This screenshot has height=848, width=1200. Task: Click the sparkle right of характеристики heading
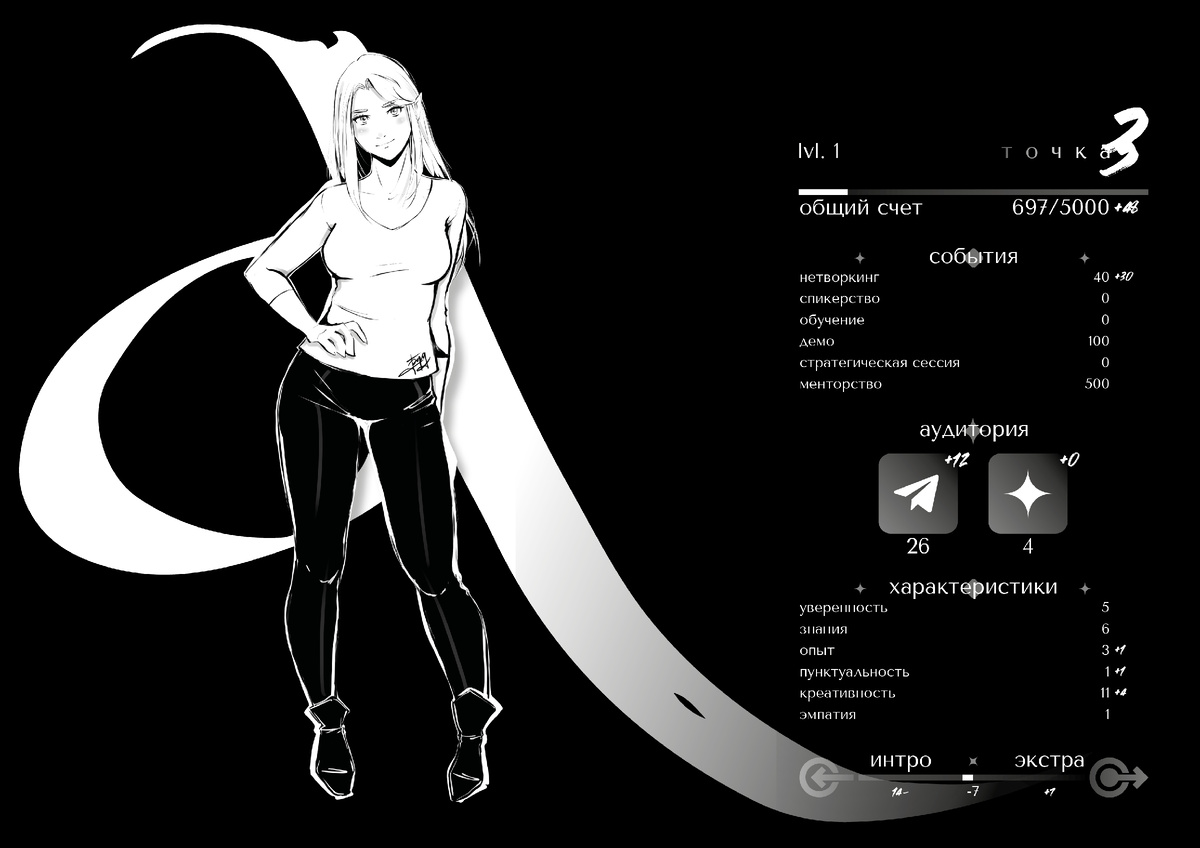[x=1085, y=589]
